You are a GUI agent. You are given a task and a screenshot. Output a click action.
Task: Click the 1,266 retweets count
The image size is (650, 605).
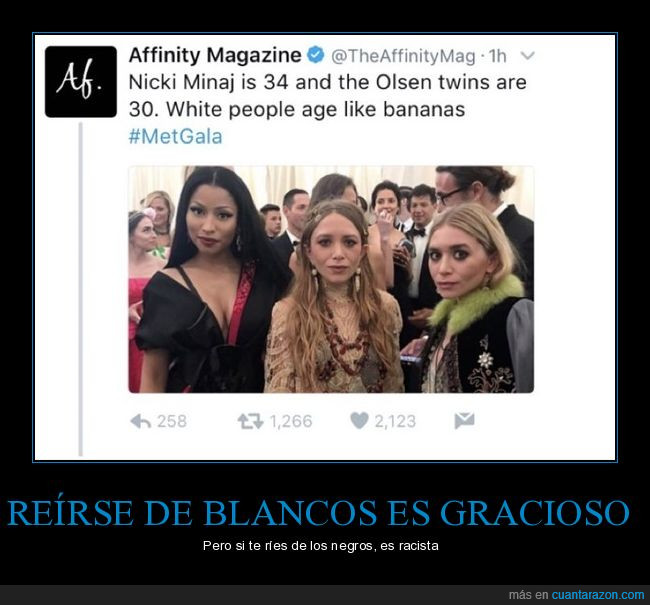[291, 421]
